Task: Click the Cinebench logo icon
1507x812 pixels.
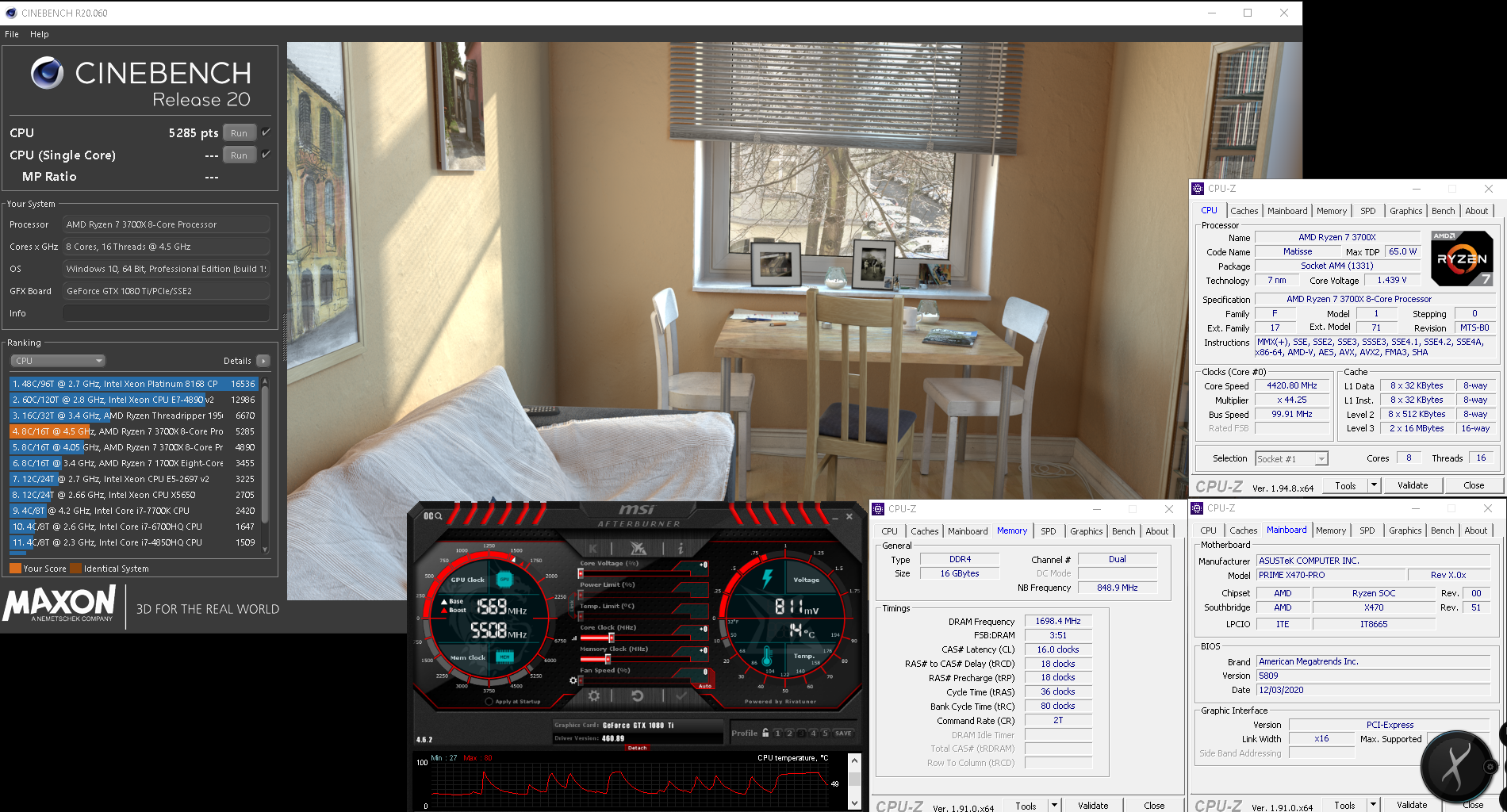Action: click(47, 73)
